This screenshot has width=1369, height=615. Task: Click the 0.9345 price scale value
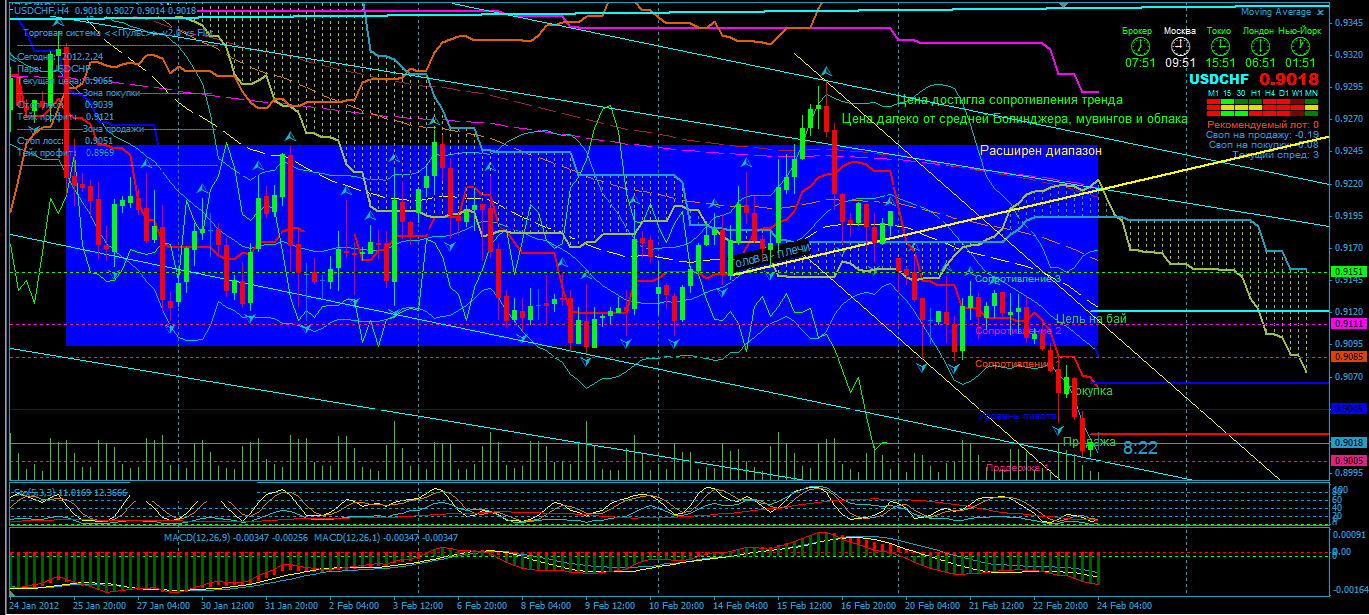point(1350,22)
